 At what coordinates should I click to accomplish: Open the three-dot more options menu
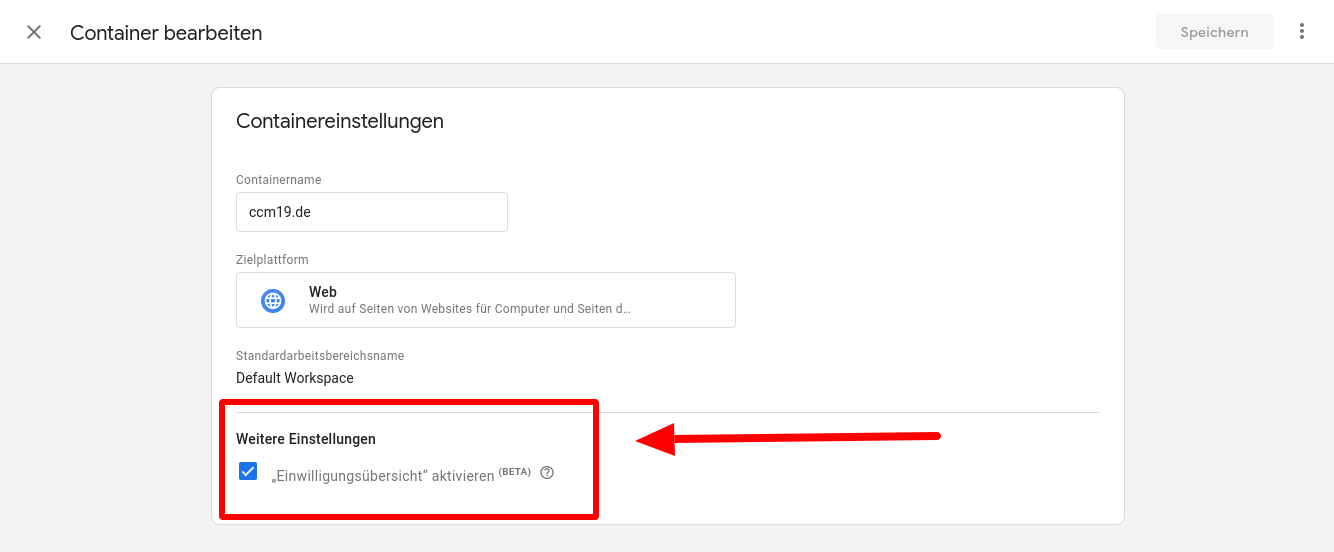pyautogui.click(x=1301, y=32)
